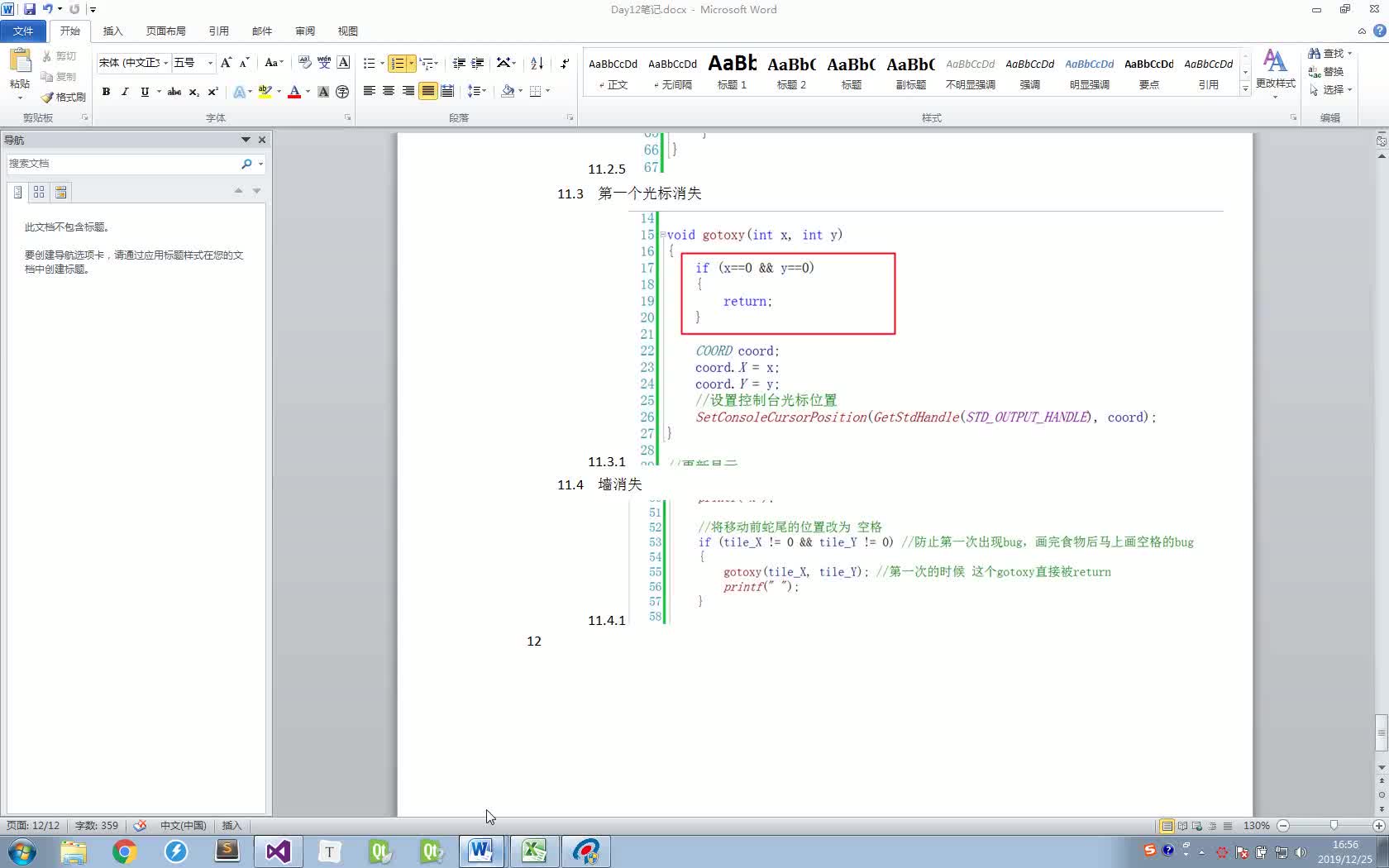Select the Full Screen Reading view icon
Image resolution: width=1389 pixels, height=868 pixels.
point(1182,825)
